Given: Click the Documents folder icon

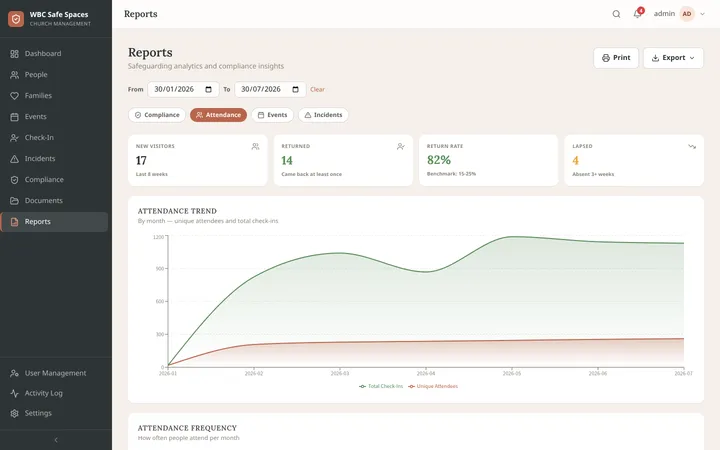Looking at the screenshot, I should (x=15, y=201).
